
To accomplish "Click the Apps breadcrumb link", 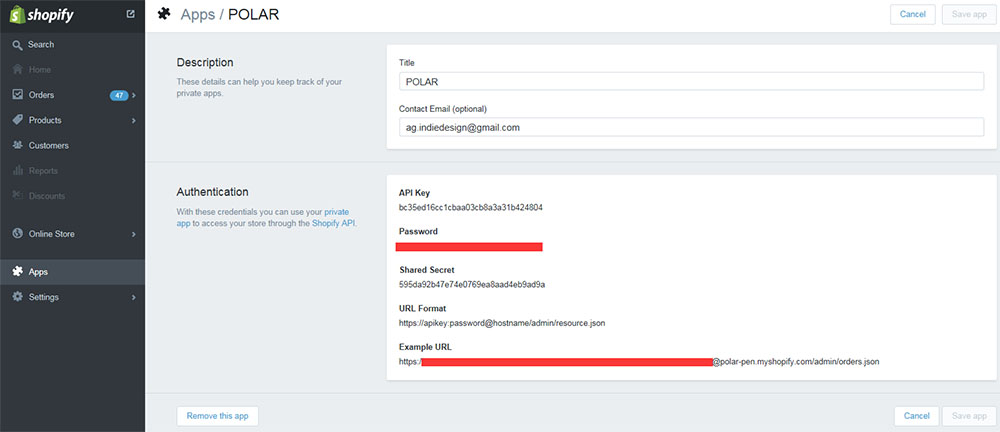I will (198, 14).
